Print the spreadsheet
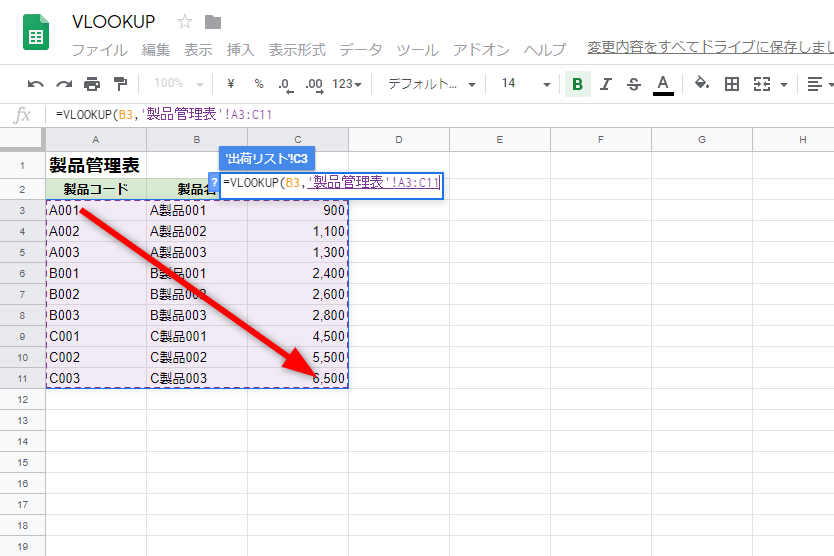 click(92, 84)
